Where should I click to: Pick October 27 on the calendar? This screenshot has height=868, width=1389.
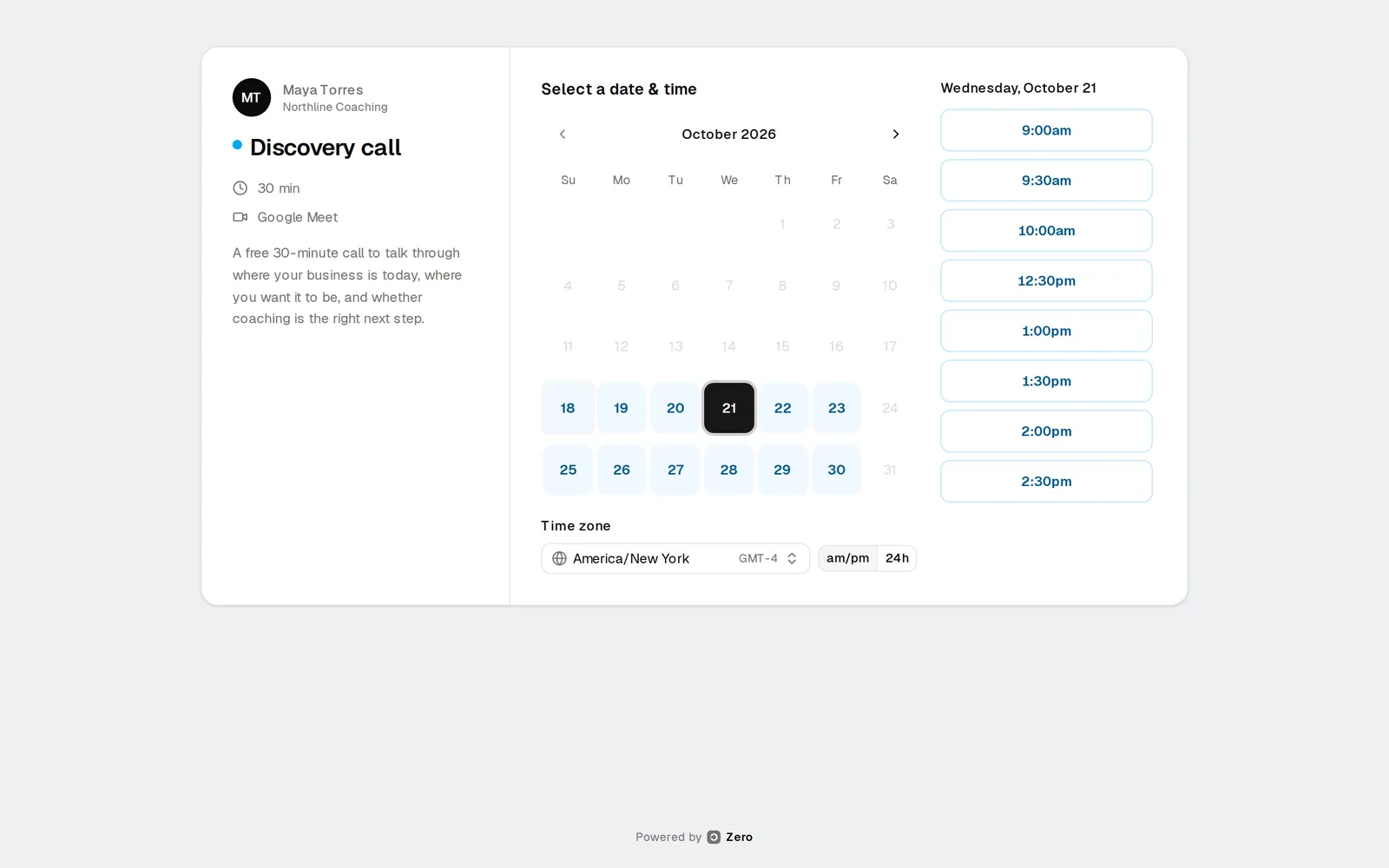tap(675, 470)
